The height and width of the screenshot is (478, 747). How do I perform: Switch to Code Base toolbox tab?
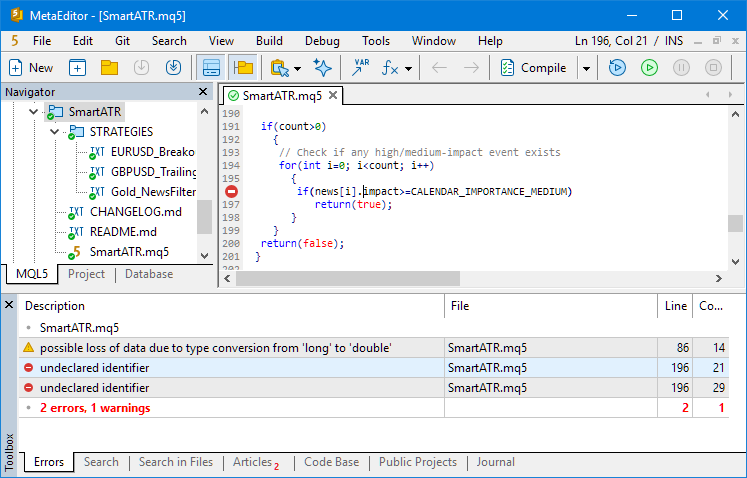tap(331, 462)
